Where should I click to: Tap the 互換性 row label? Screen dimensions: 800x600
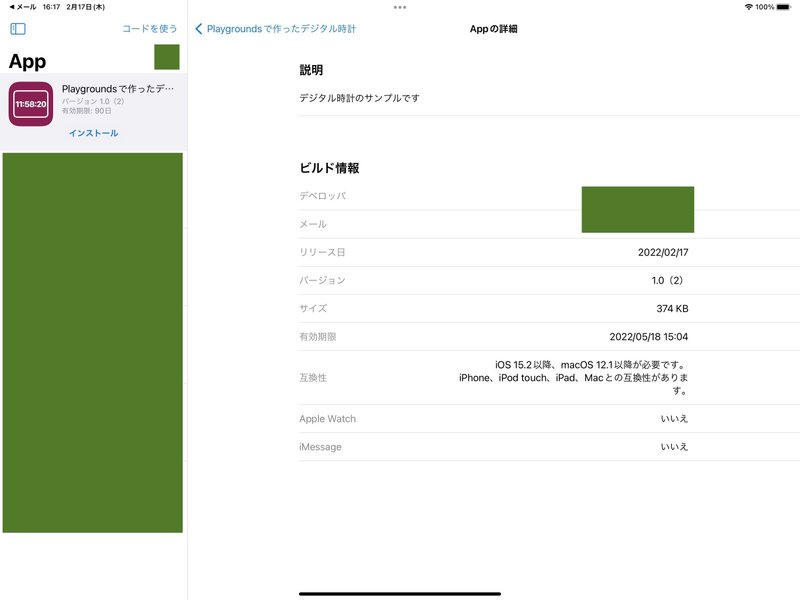(x=313, y=378)
